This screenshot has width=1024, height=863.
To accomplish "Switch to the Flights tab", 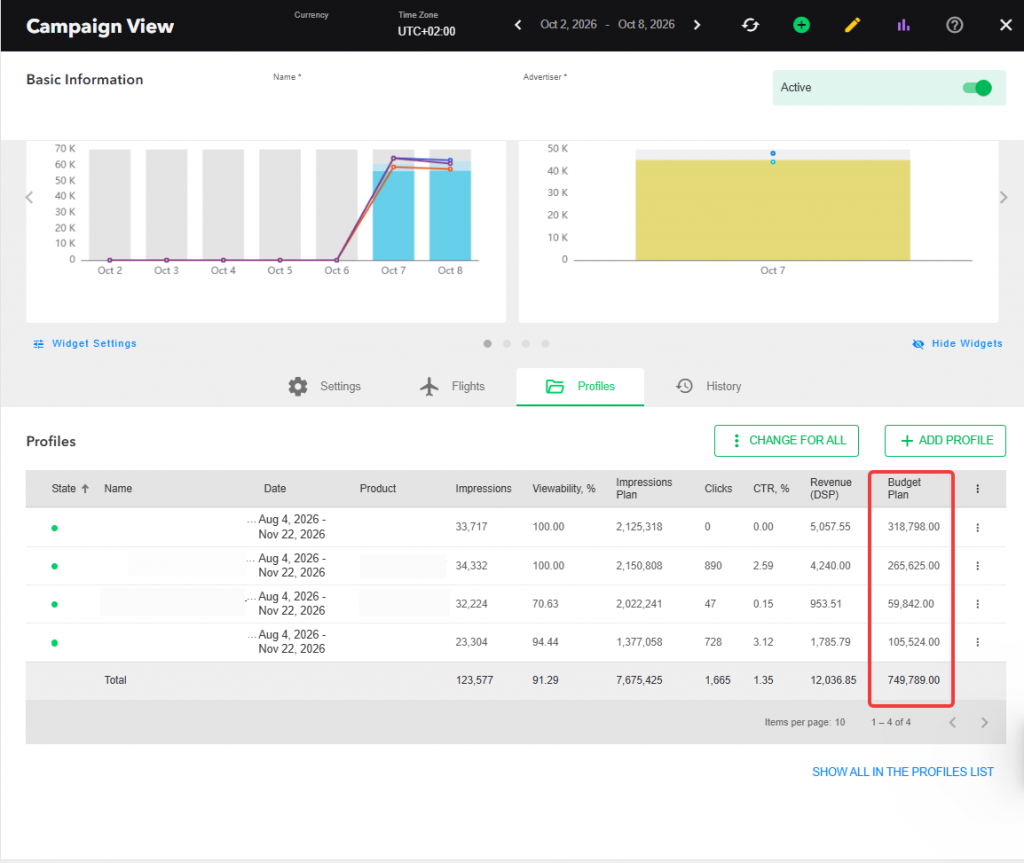I will pyautogui.click(x=452, y=387).
